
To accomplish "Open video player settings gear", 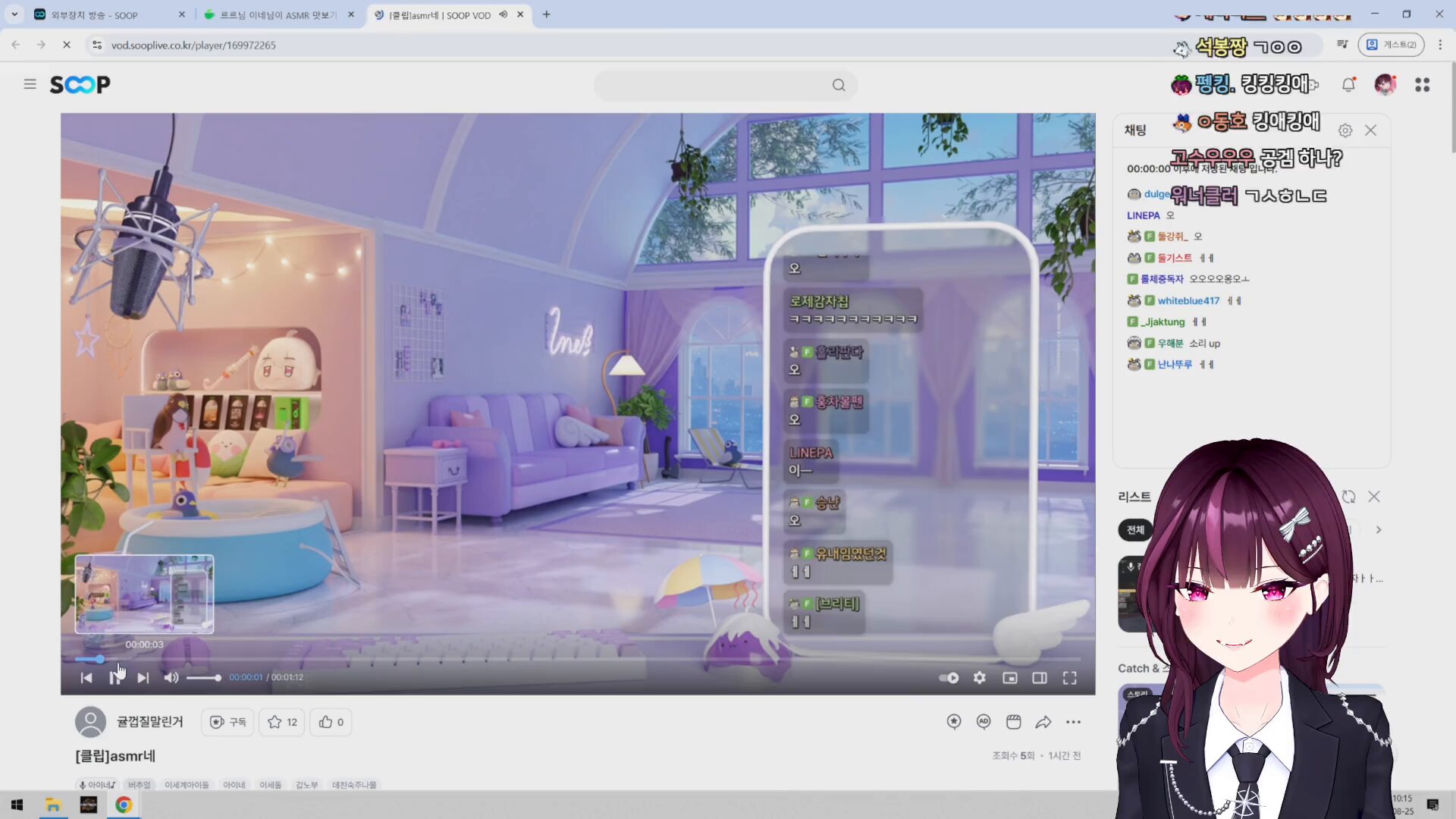I will 980,678.
